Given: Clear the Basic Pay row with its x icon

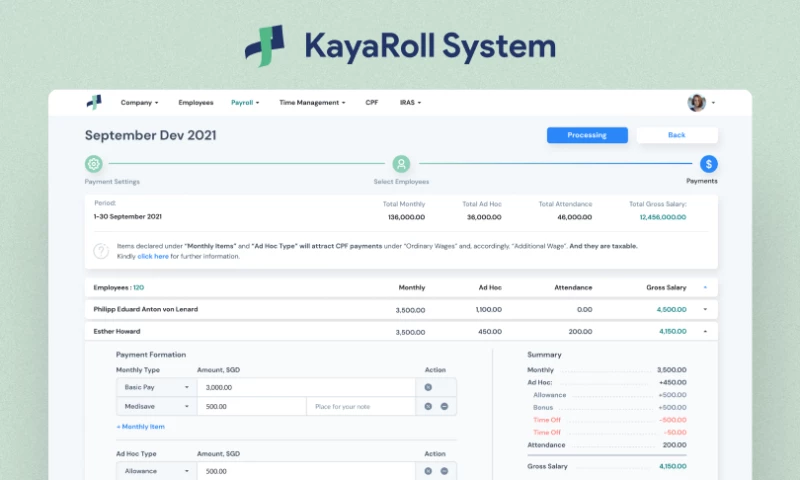Looking at the screenshot, I should [x=428, y=387].
